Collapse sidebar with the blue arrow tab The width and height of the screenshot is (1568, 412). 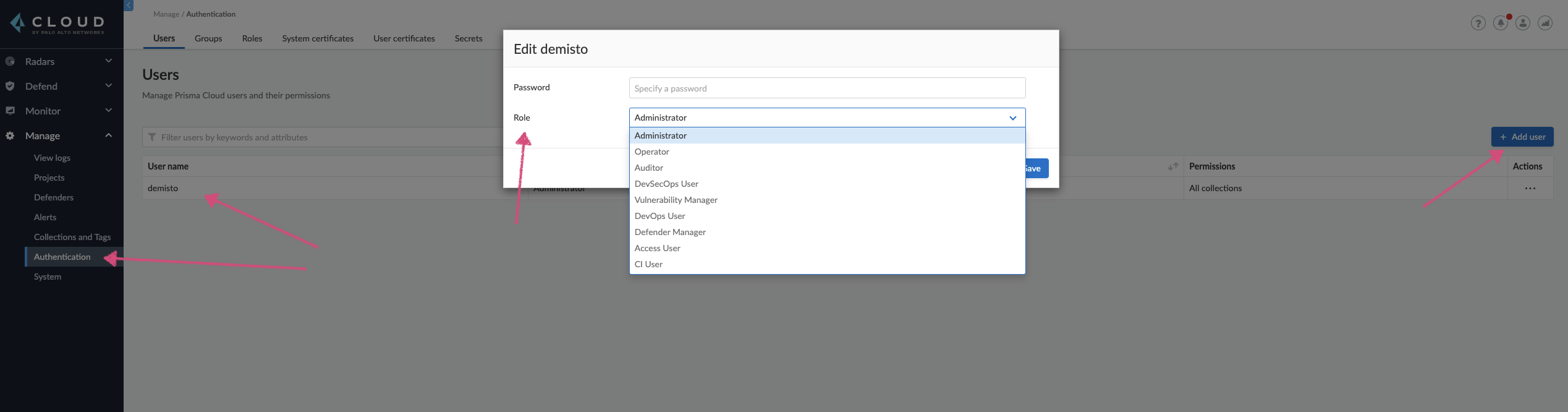129,5
